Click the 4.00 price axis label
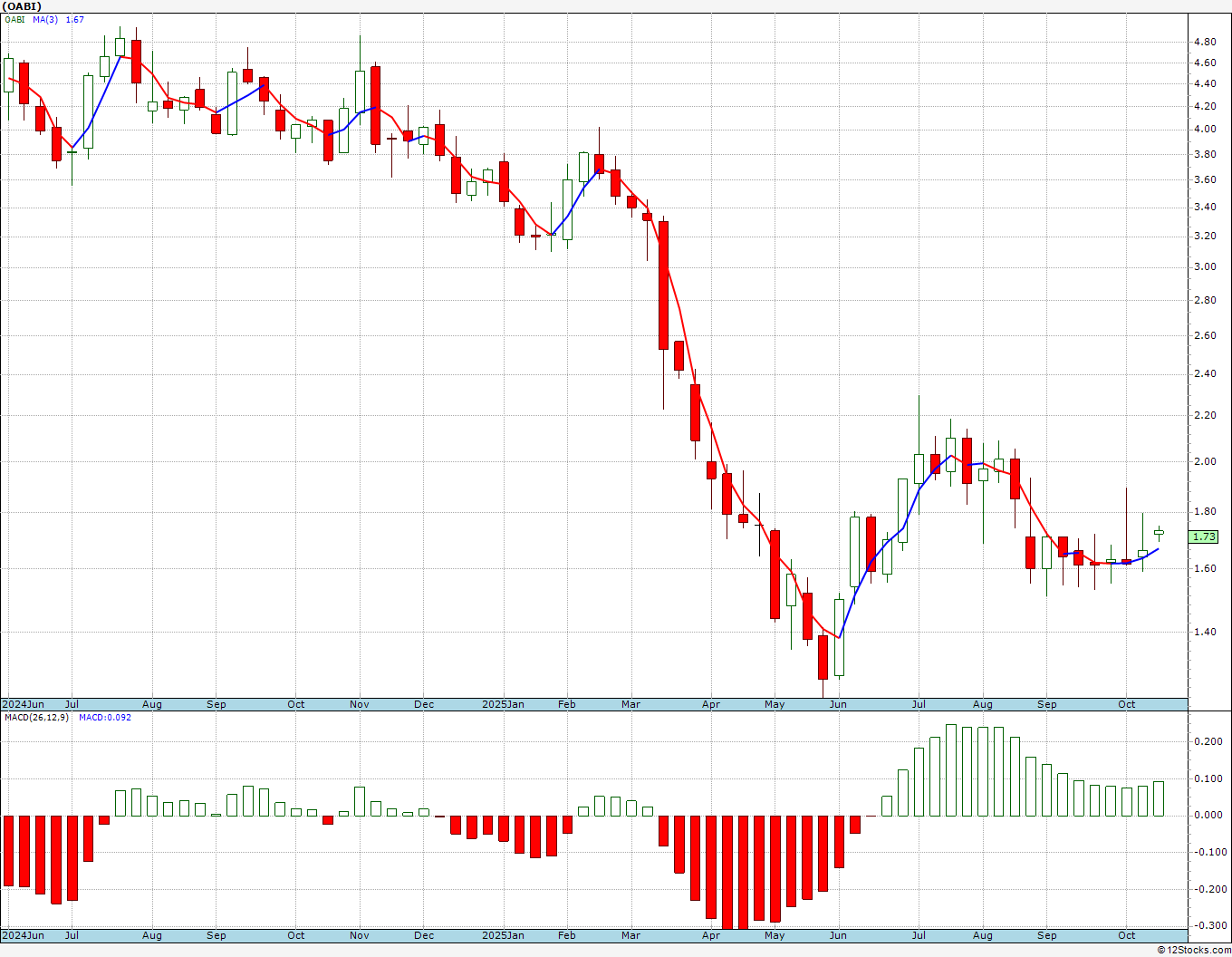1232x957 pixels. click(1205, 129)
